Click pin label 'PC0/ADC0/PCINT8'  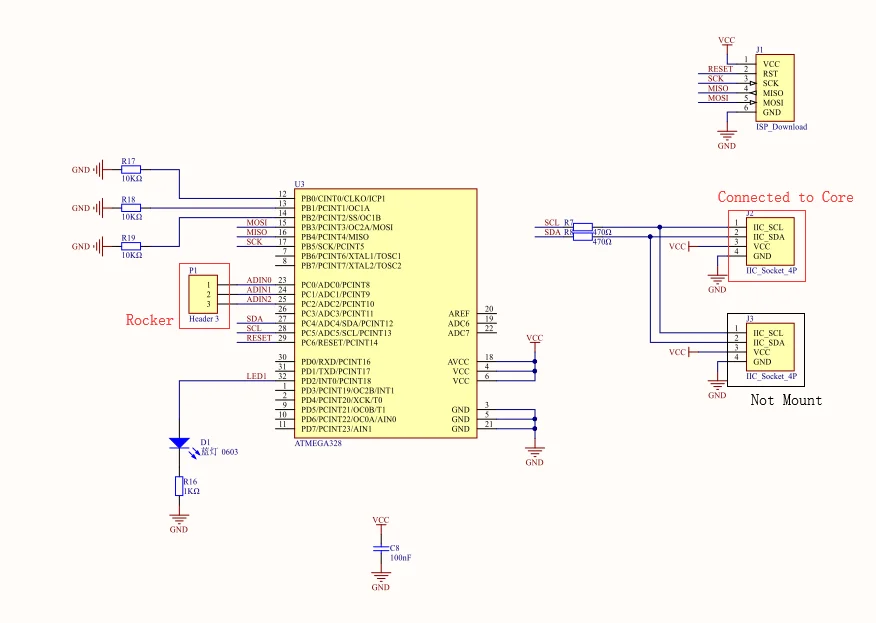pyautogui.click(x=335, y=285)
